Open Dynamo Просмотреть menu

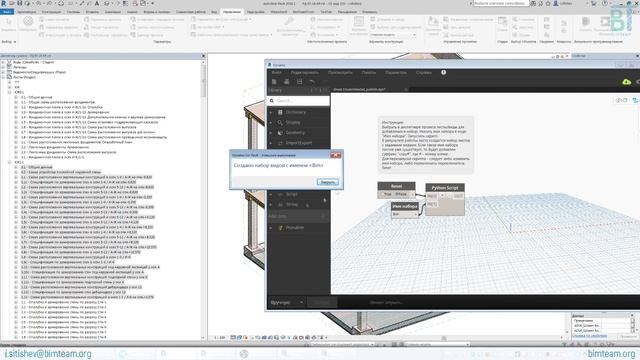(340, 72)
